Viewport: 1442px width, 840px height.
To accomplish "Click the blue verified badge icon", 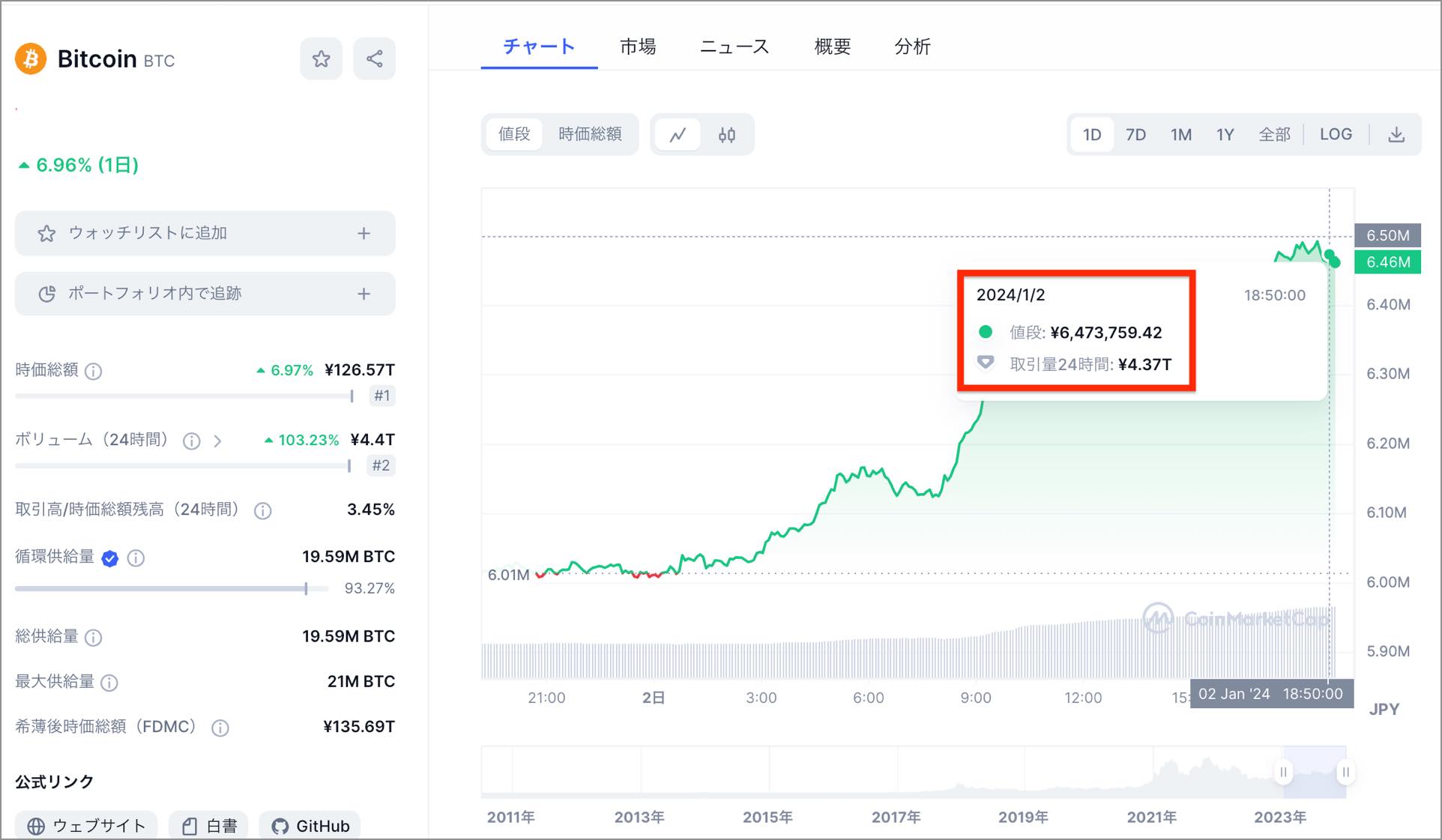I will click(109, 558).
